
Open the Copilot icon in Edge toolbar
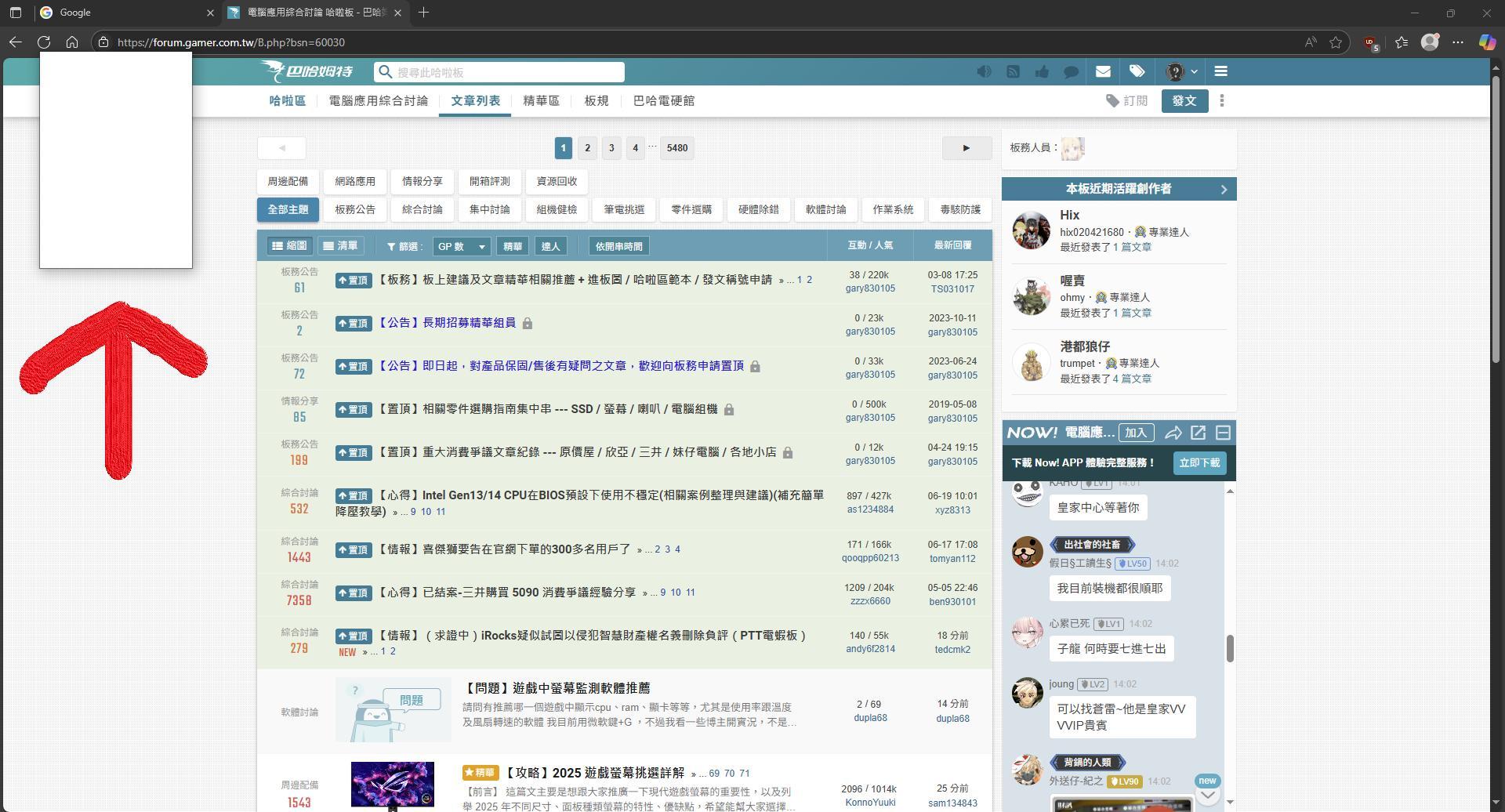(x=1486, y=42)
